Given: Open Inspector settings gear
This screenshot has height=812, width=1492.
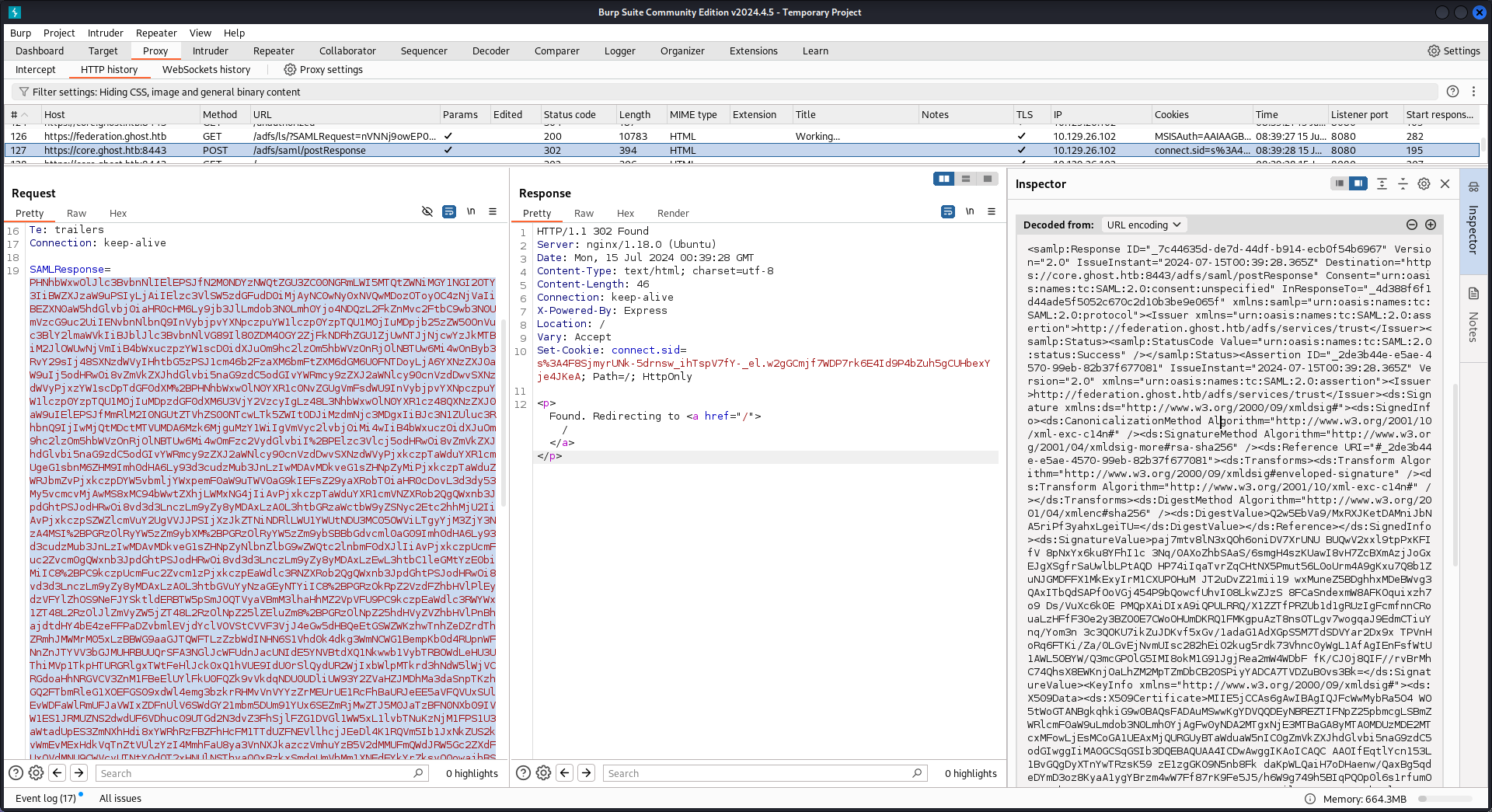Looking at the screenshot, I should [1424, 183].
